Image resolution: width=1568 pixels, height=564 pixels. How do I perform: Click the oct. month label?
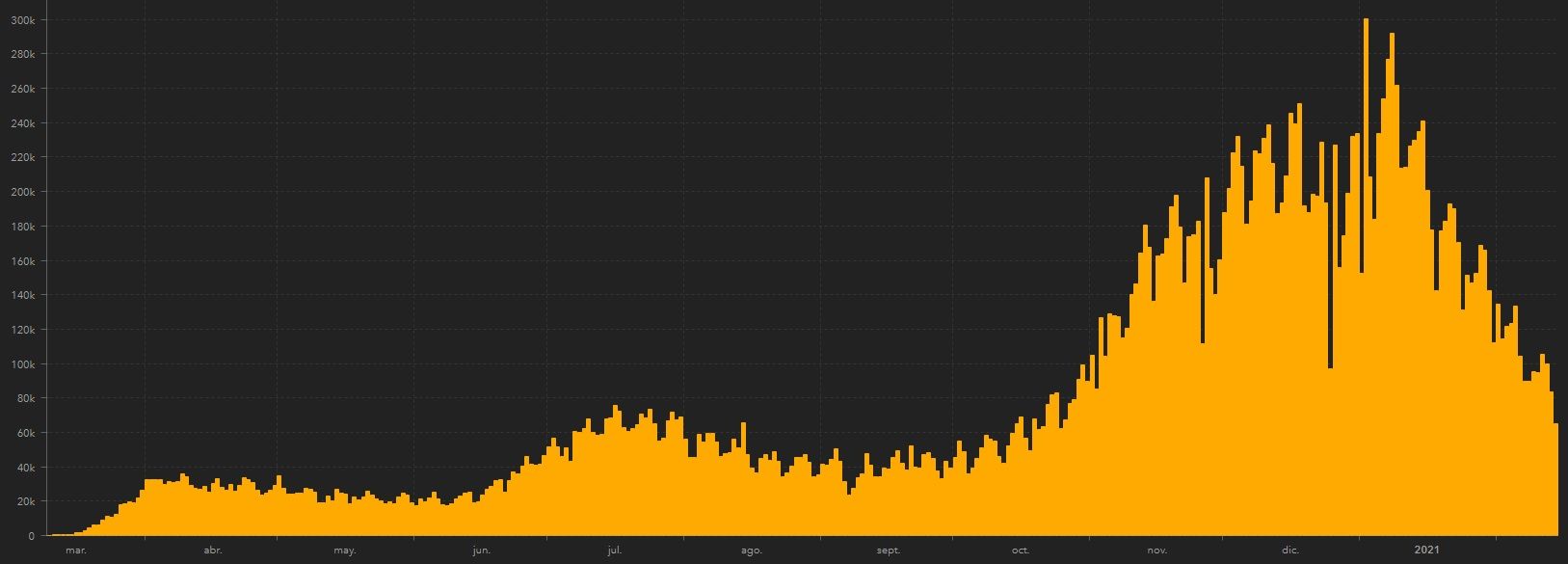click(x=1021, y=551)
